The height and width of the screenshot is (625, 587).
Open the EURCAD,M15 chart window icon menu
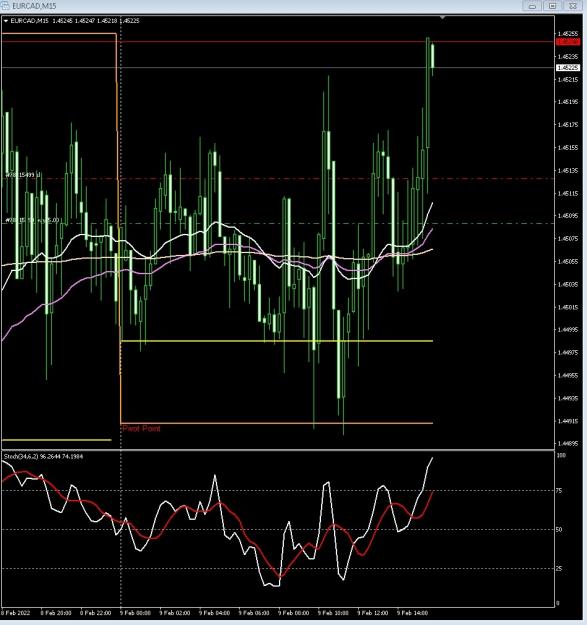[x=6, y=6]
